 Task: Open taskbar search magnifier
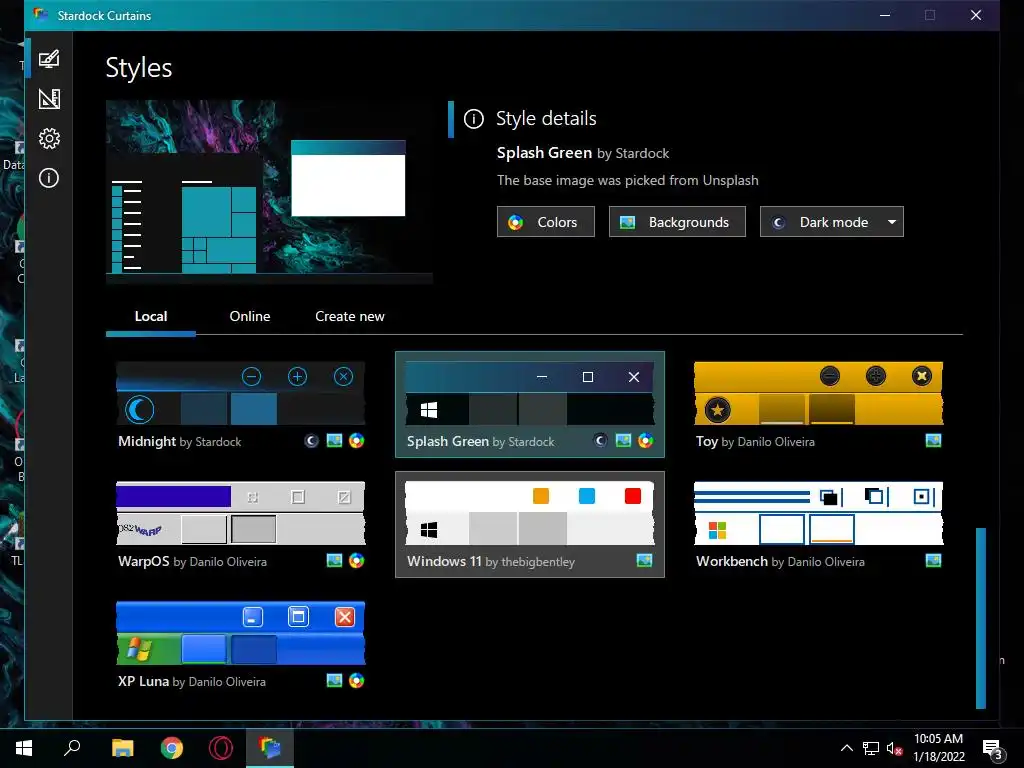[72, 748]
